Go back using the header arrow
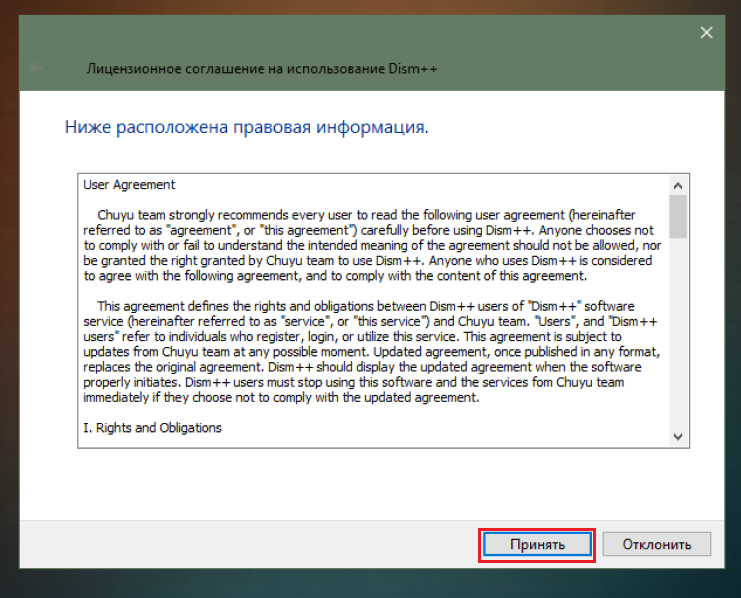The image size is (741, 598). click(37, 69)
